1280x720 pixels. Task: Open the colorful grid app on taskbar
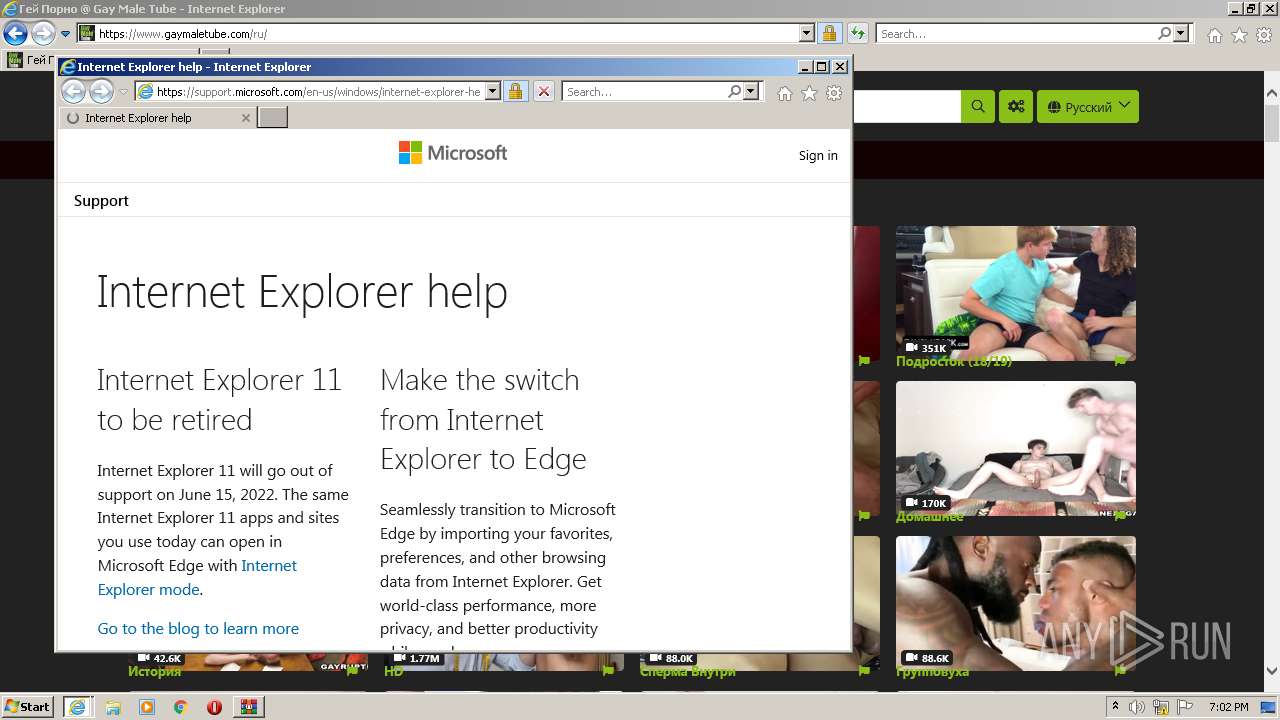click(248, 707)
